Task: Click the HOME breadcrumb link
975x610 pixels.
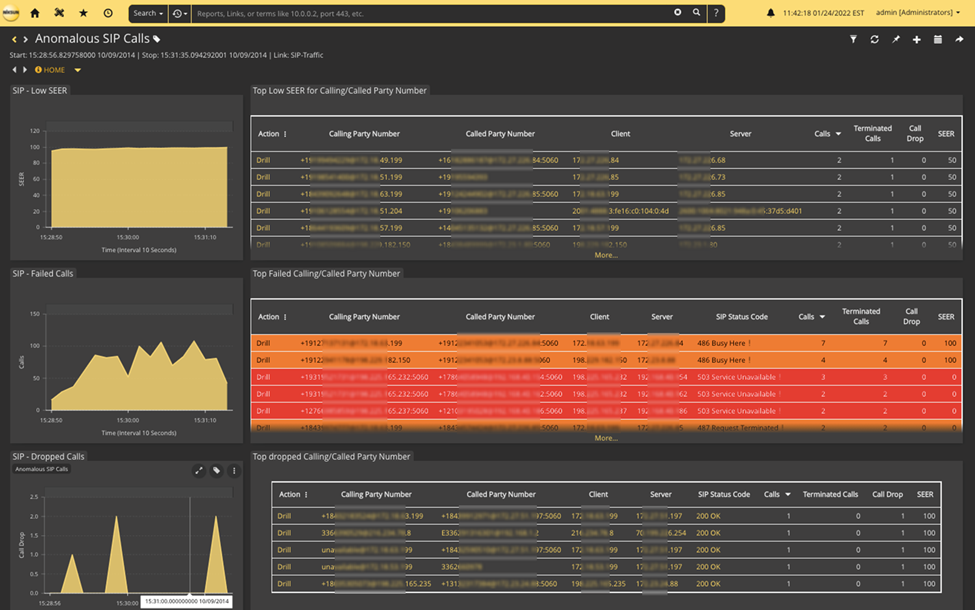Action: 53,70
